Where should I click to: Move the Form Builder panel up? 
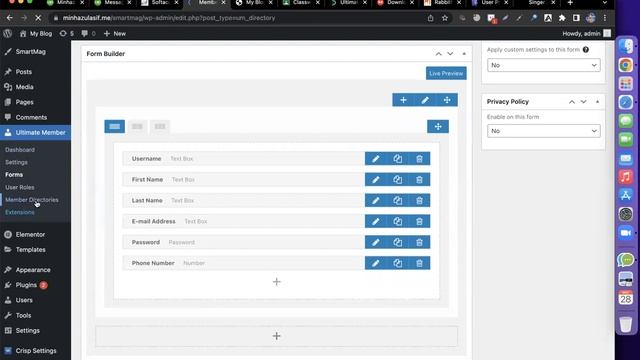click(x=438, y=54)
